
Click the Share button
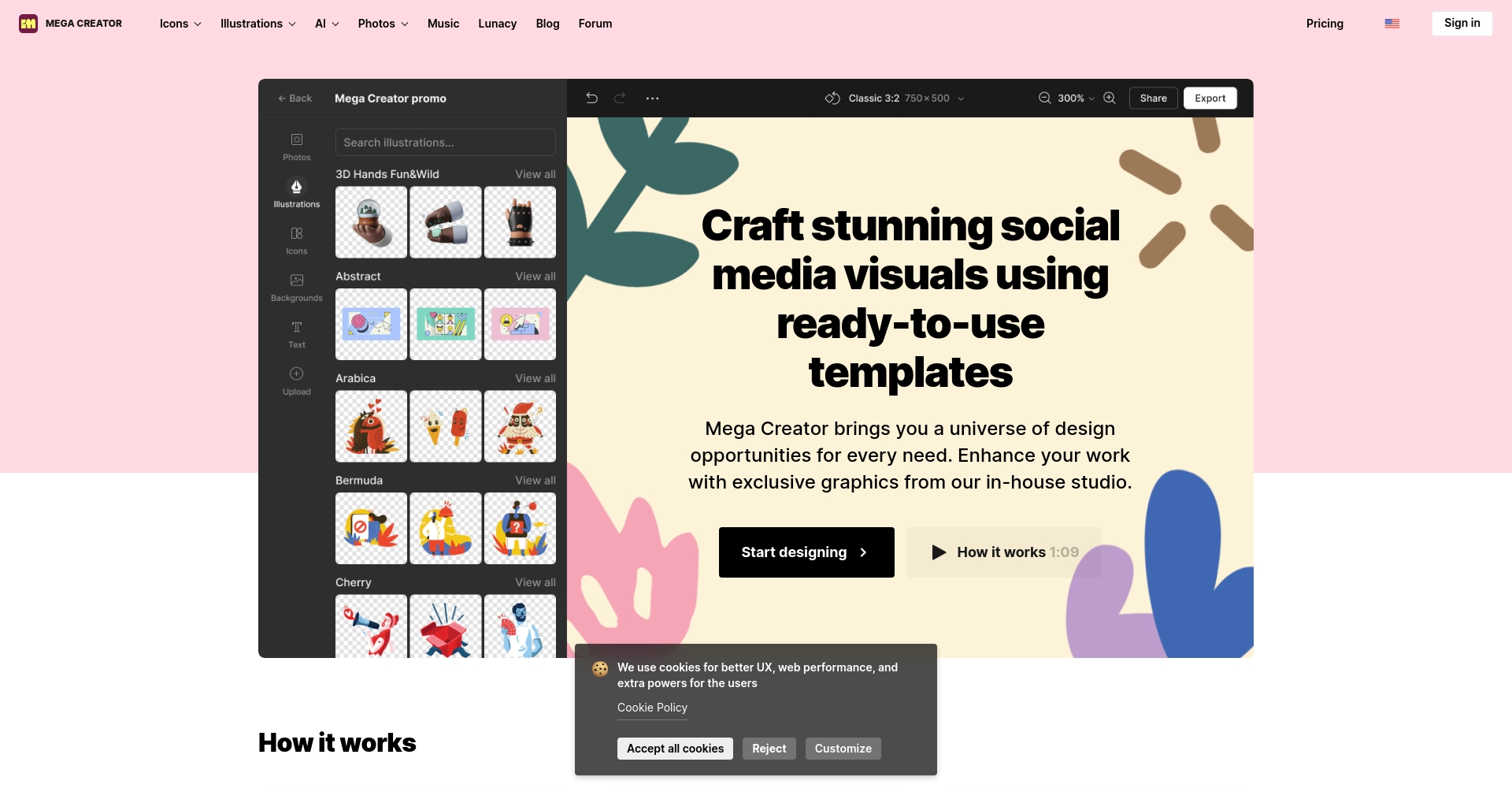pos(1154,98)
